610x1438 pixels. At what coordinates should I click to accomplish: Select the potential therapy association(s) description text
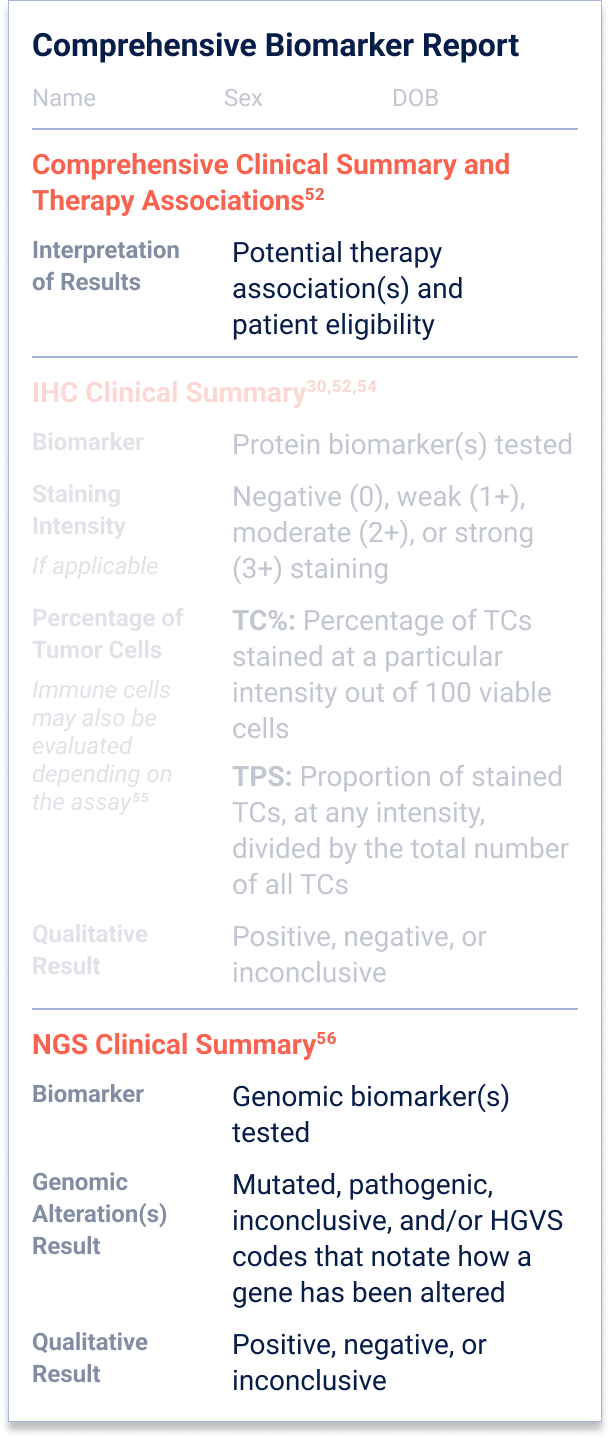pos(347,289)
